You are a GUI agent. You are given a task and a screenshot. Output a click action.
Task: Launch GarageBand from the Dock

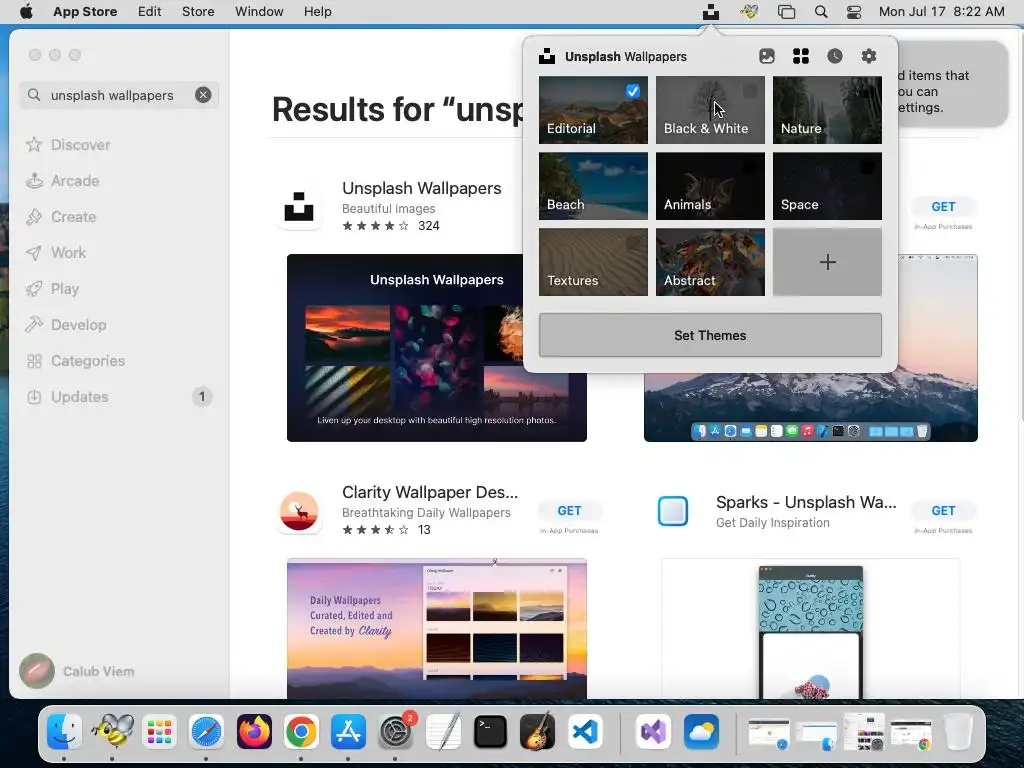click(537, 731)
